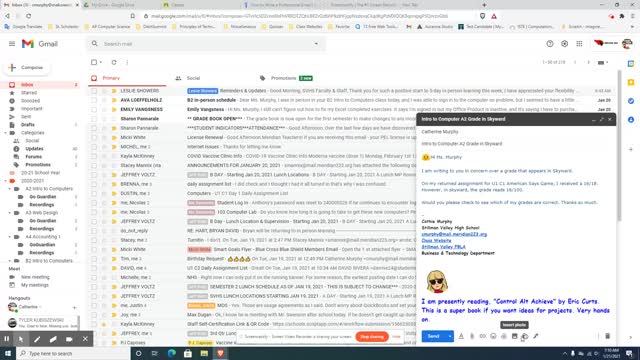Screen dimensions: 640x360
Task: Check the Kayla McKinney COVID Vaccine email
Action: (94, 156)
